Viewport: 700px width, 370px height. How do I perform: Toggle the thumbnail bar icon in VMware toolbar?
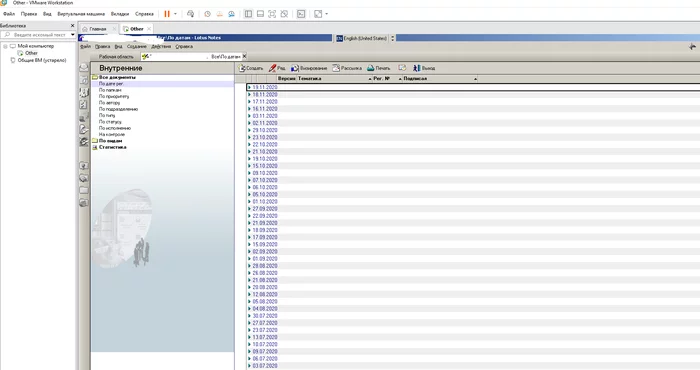[x=260, y=14]
